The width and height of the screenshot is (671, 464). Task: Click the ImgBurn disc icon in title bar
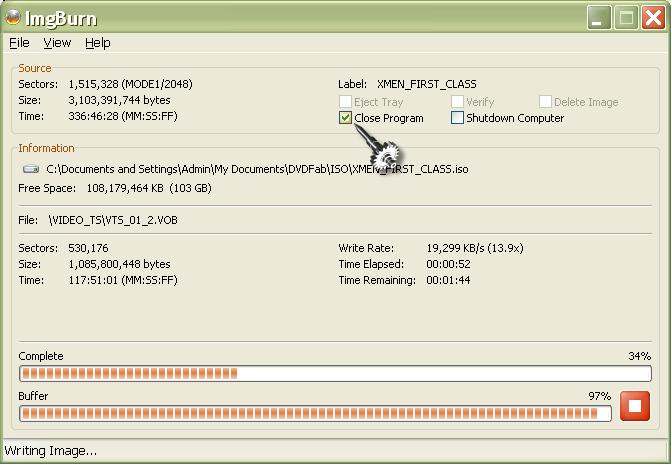tap(13, 17)
